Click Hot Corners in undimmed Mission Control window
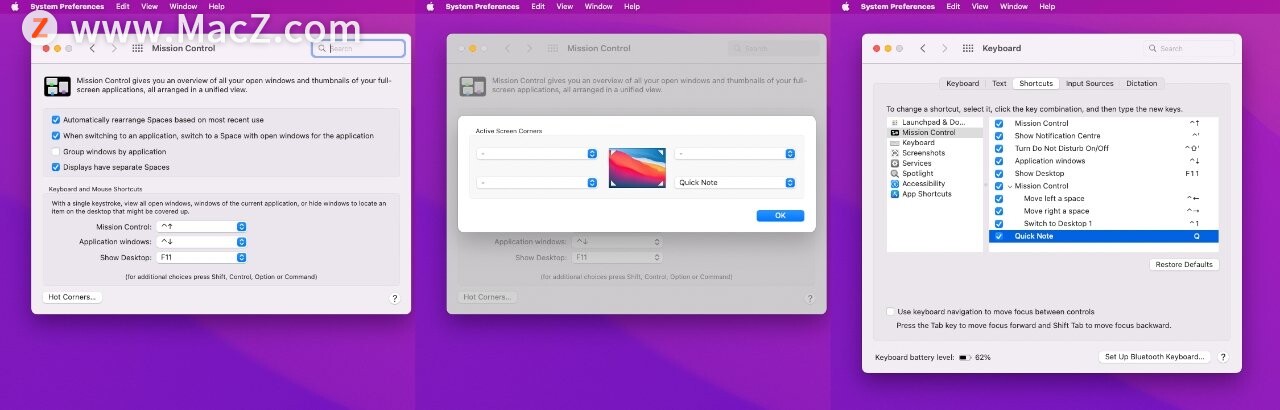 click(73, 297)
